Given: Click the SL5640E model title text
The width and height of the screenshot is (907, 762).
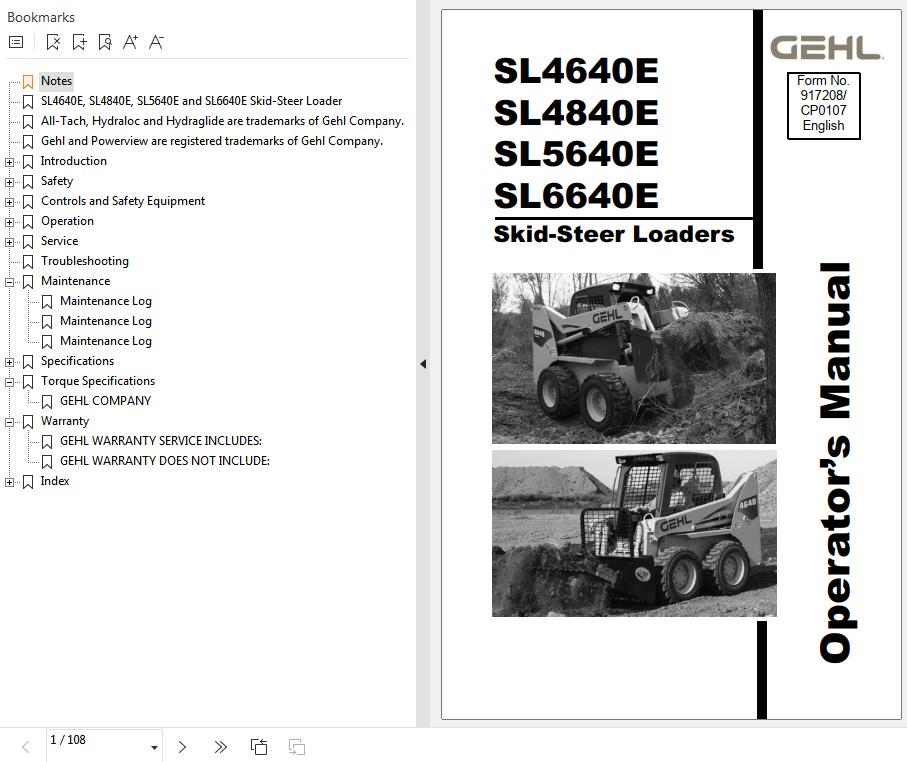Looking at the screenshot, I should (576, 154).
